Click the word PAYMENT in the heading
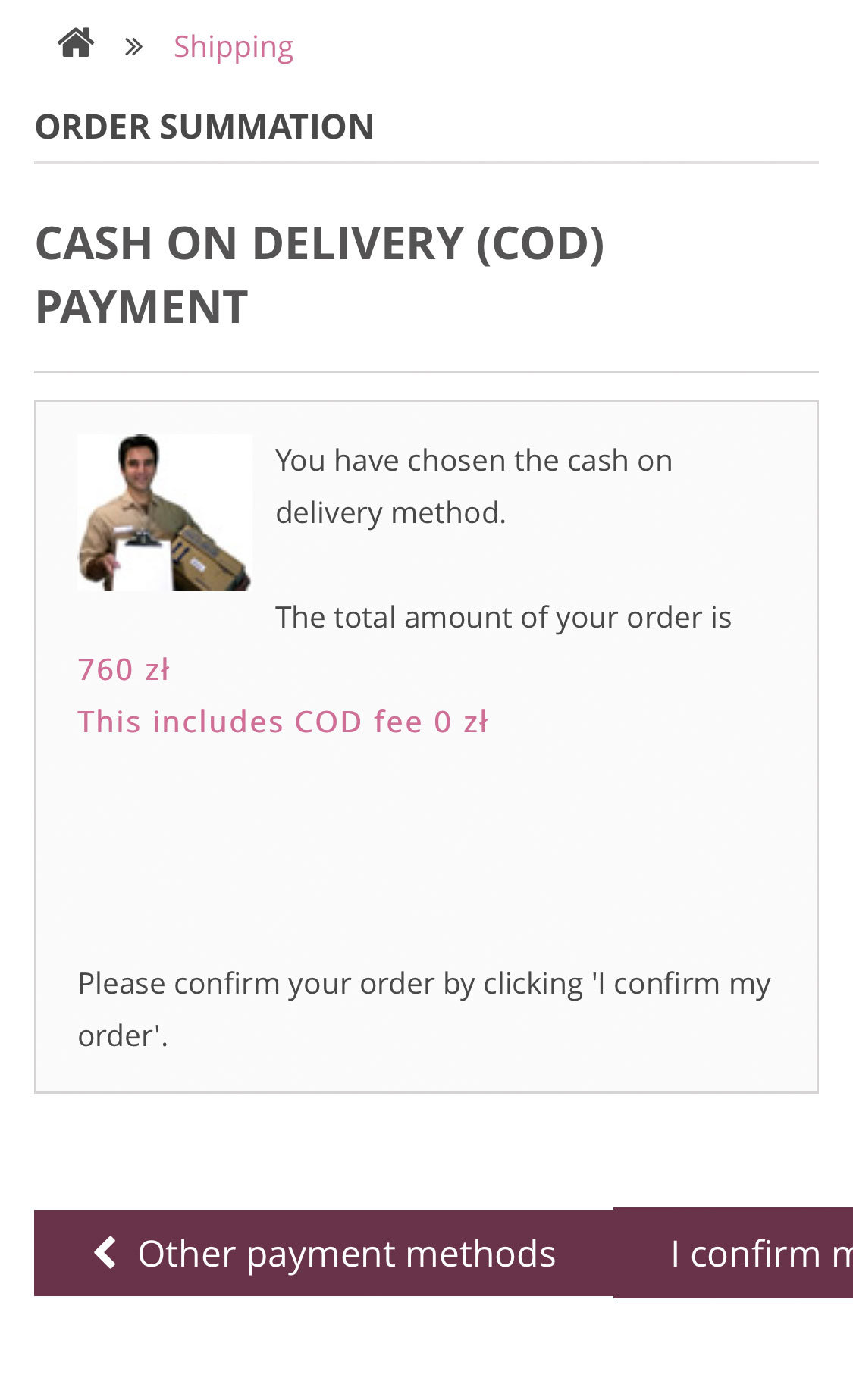This screenshot has width=853, height=1400. [142, 307]
